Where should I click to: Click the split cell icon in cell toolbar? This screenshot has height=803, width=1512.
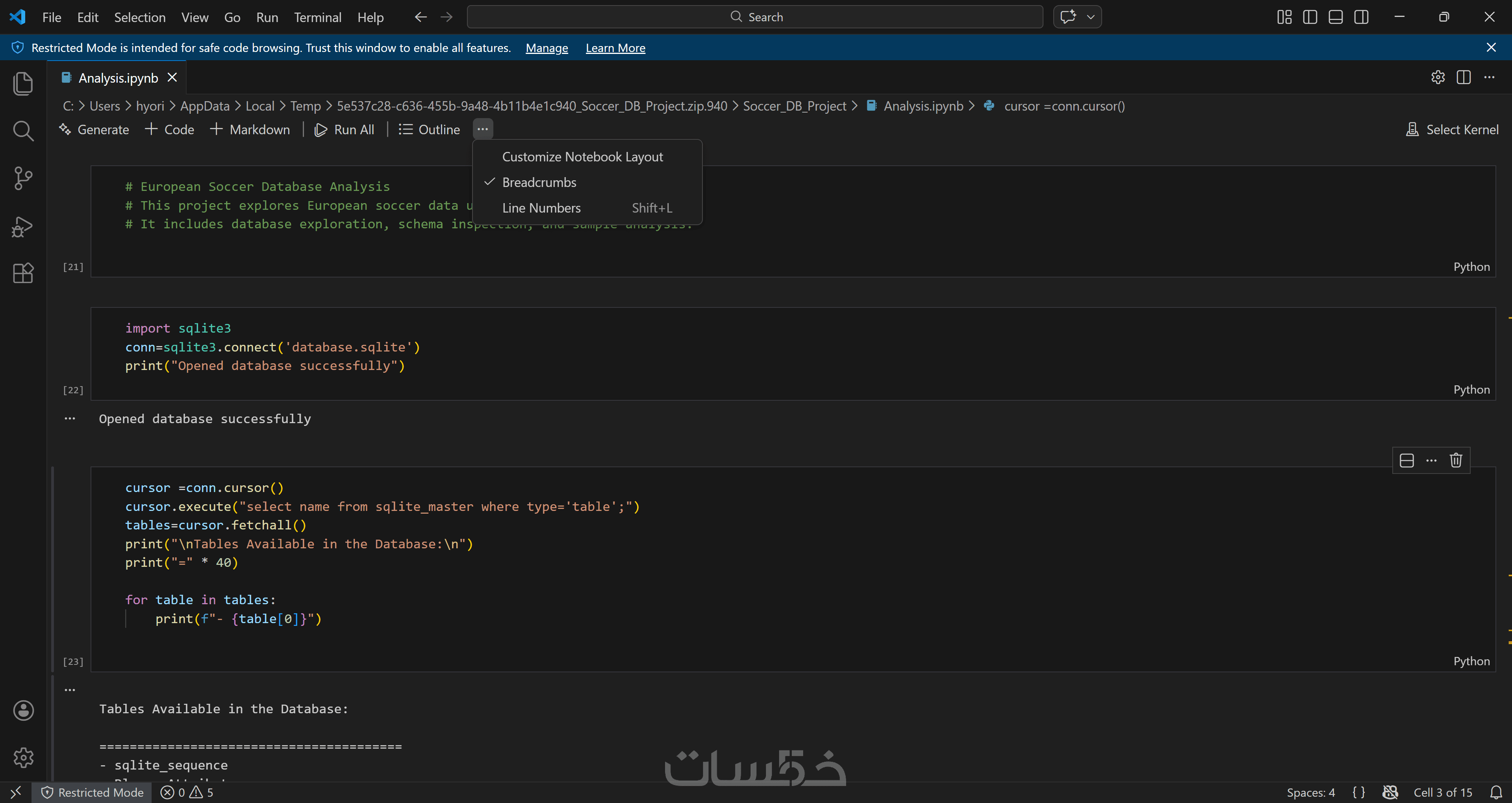coord(1407,460)
